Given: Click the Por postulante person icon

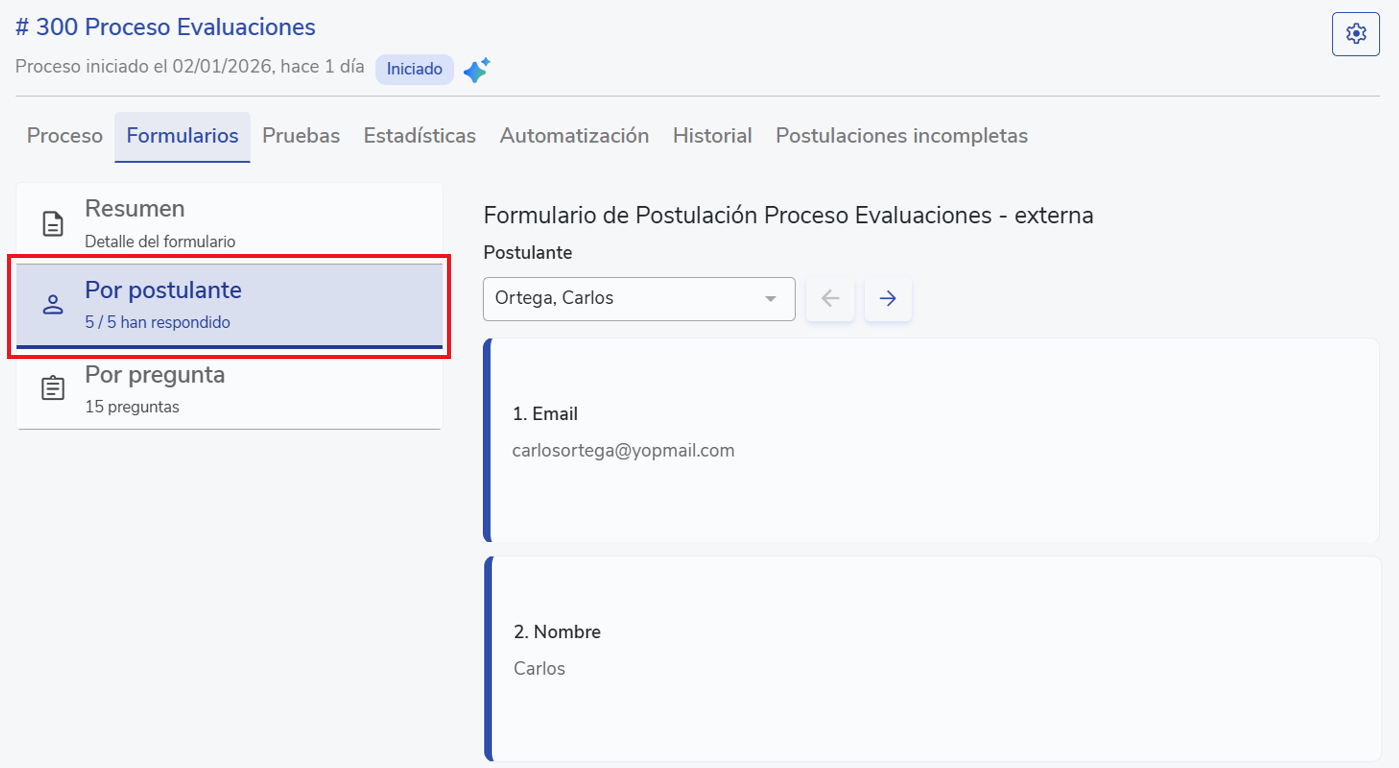Looking at the screenshot, I should (53, 305).
